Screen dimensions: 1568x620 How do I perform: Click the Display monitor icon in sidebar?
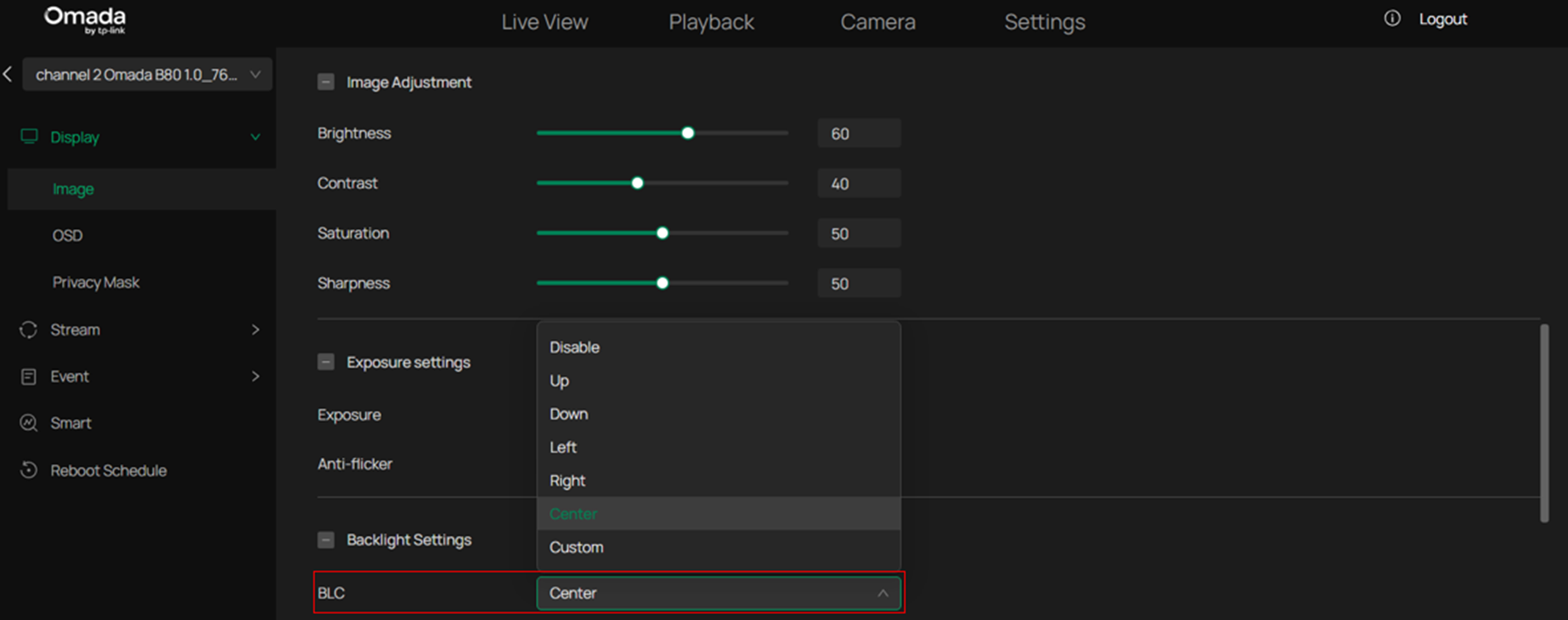29,137
